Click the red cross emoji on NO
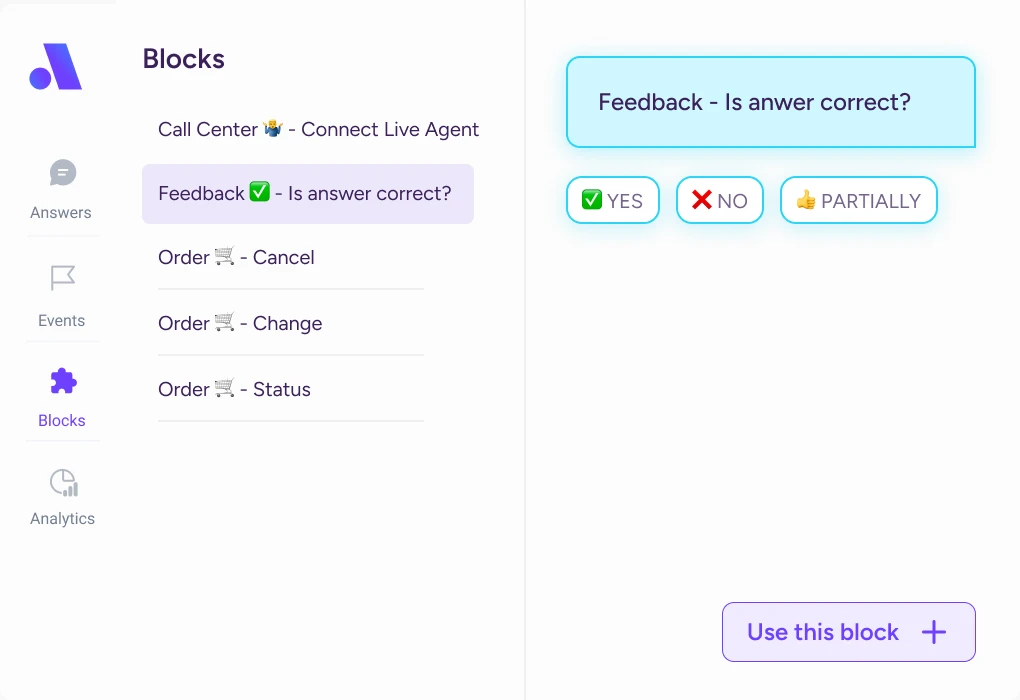This screenshot has width=1020, height=700. point(702,200)
